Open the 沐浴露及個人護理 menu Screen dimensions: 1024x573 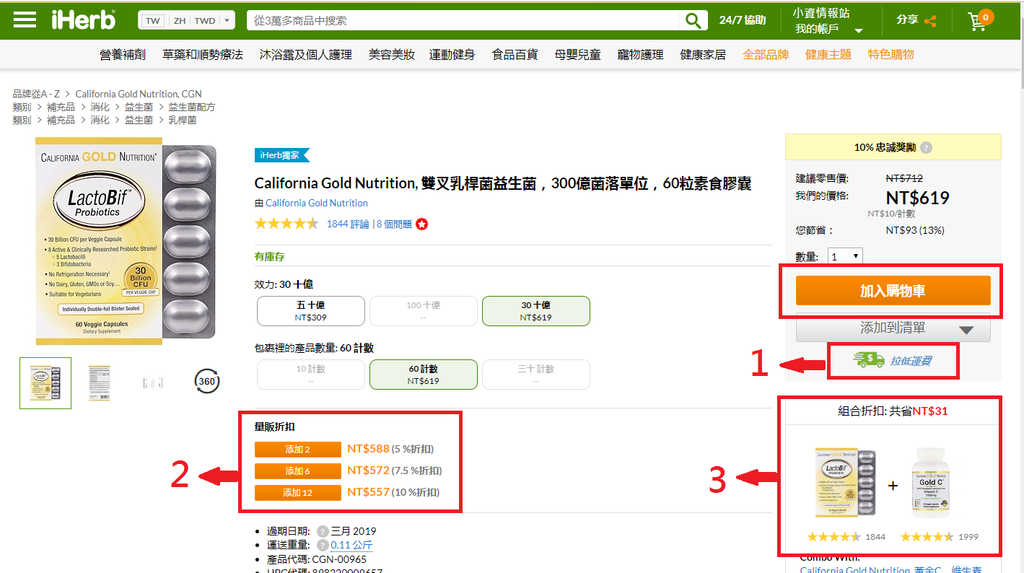[x=306, y=55]
